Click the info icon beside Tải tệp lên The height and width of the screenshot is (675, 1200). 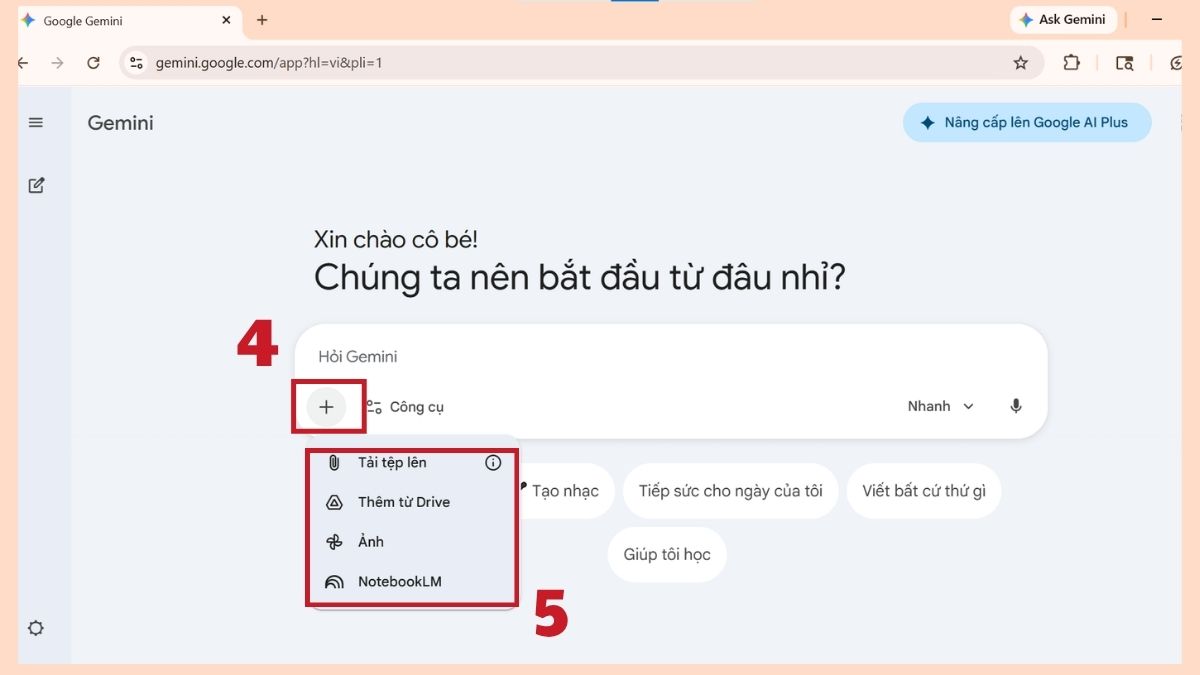point(493,463)
